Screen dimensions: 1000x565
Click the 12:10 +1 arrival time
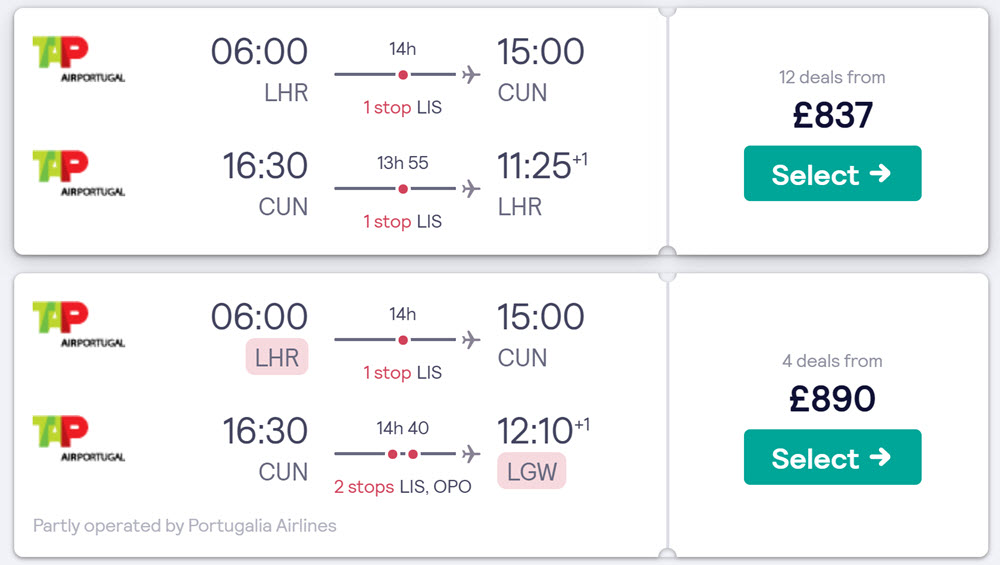coord(543,430)
